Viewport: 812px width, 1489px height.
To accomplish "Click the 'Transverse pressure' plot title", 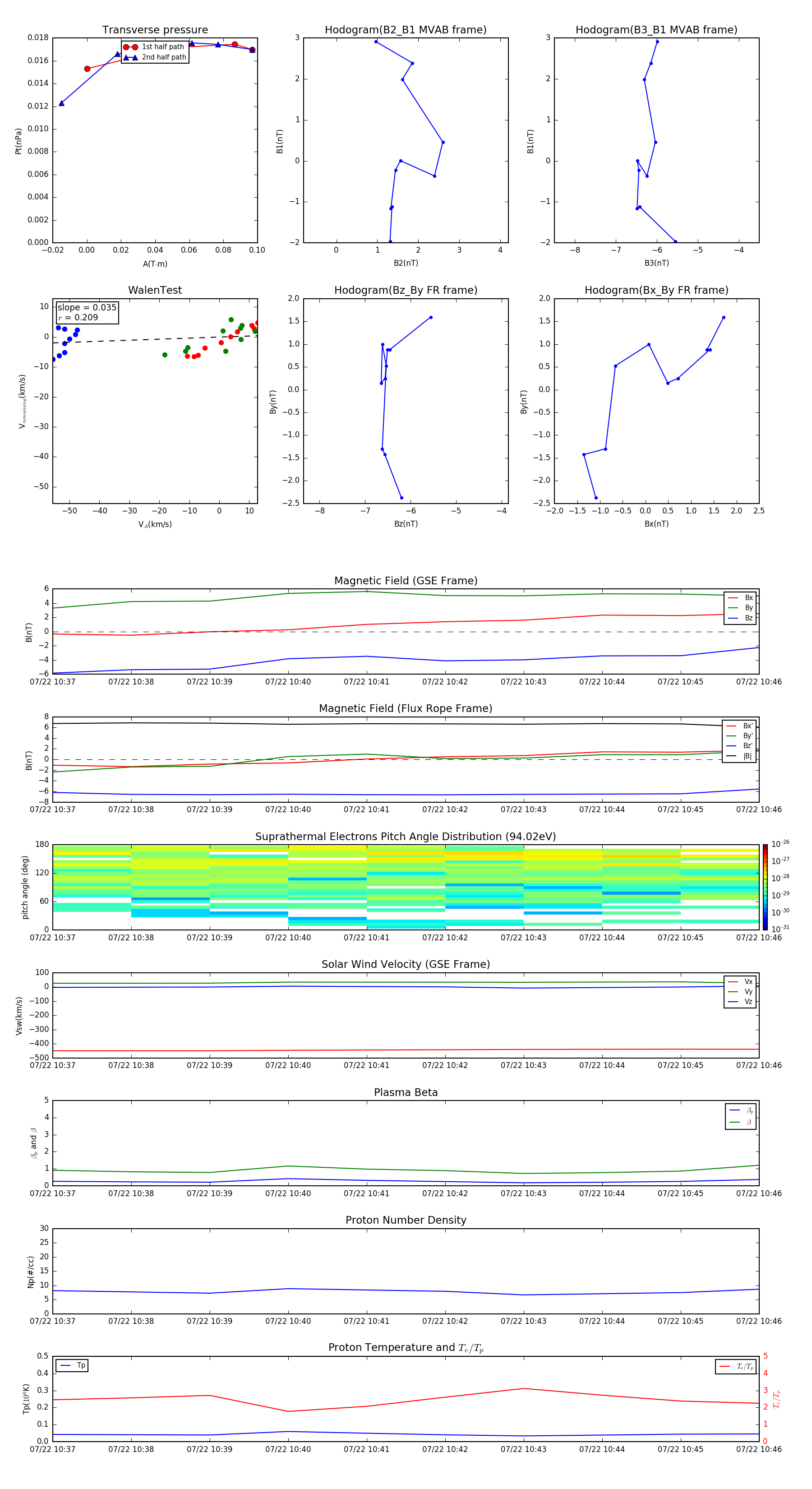I will pyautogui.click(x=155, y=30).
